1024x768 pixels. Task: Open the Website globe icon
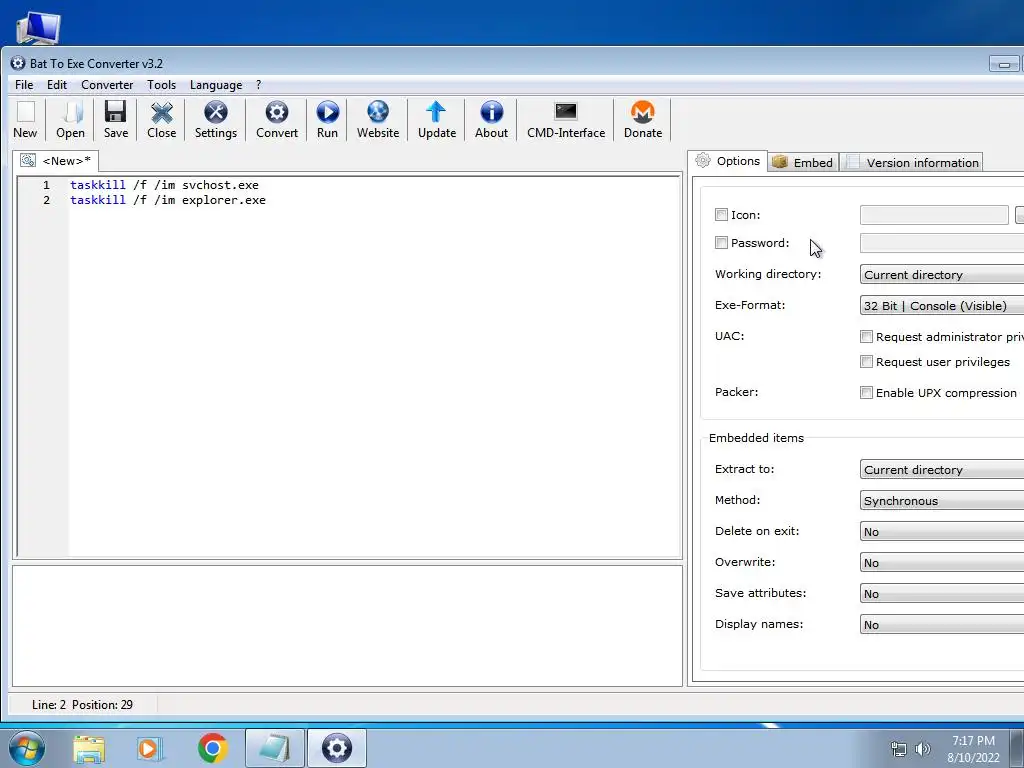pyautogui.click(x=377, y=119)
